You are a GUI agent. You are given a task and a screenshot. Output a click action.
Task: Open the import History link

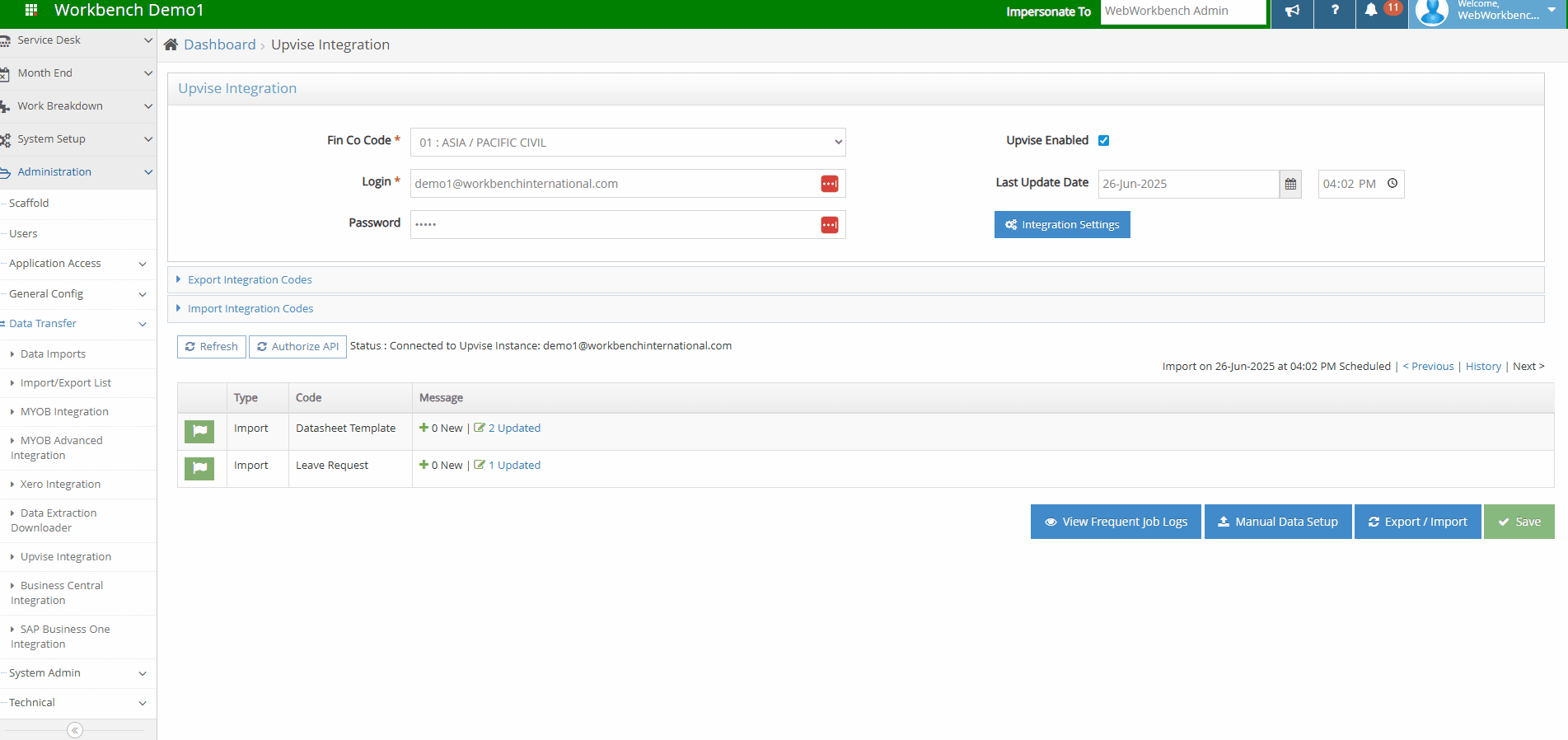1483,366
